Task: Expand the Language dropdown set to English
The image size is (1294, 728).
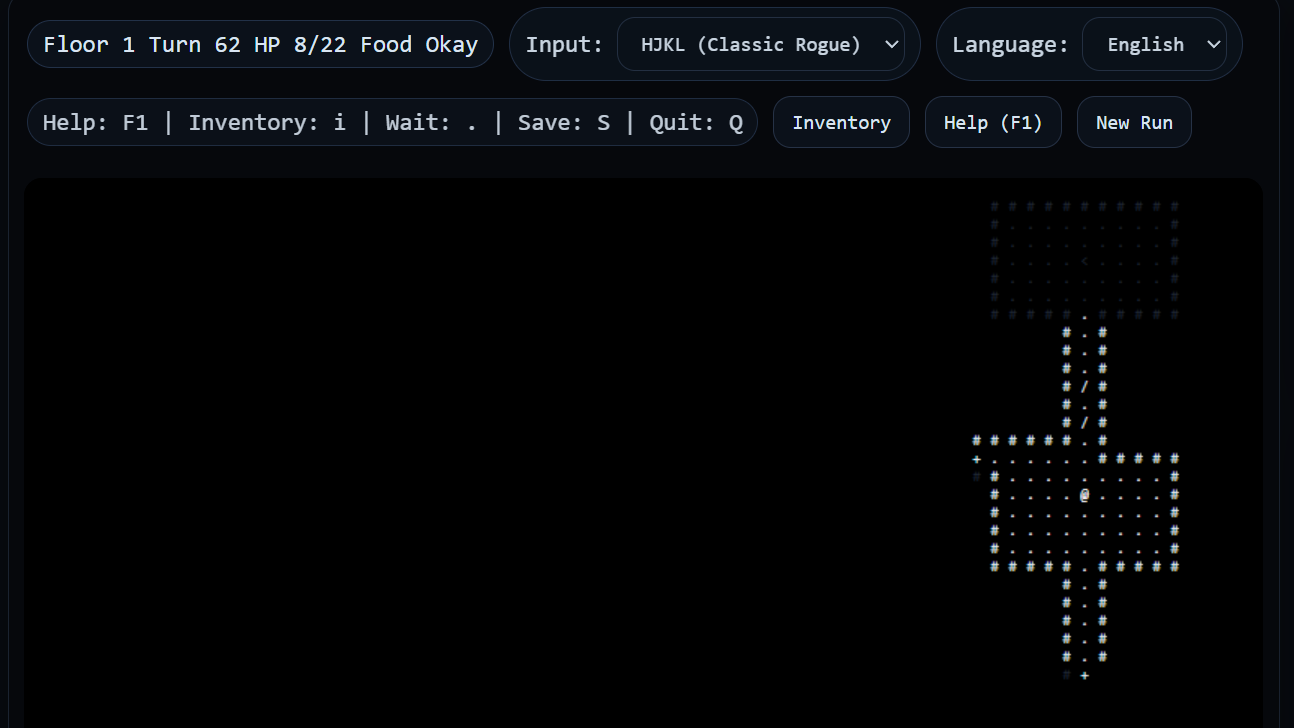Action: [1154, 45]
